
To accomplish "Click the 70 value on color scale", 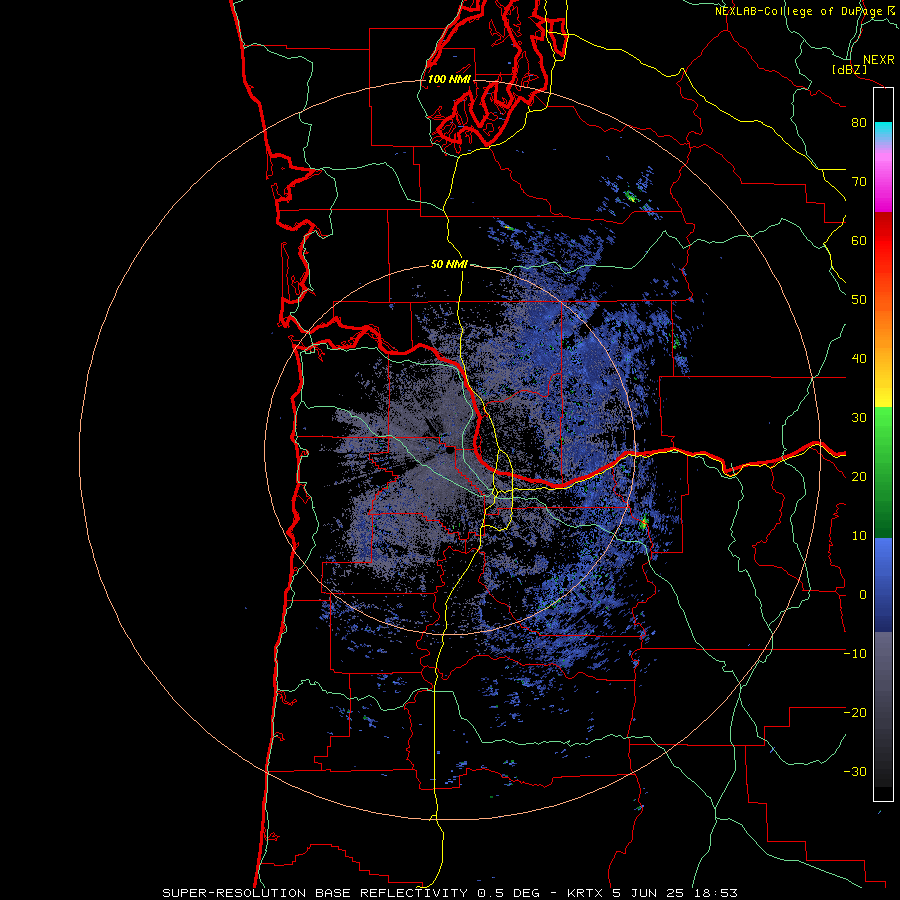I will 859,181.
